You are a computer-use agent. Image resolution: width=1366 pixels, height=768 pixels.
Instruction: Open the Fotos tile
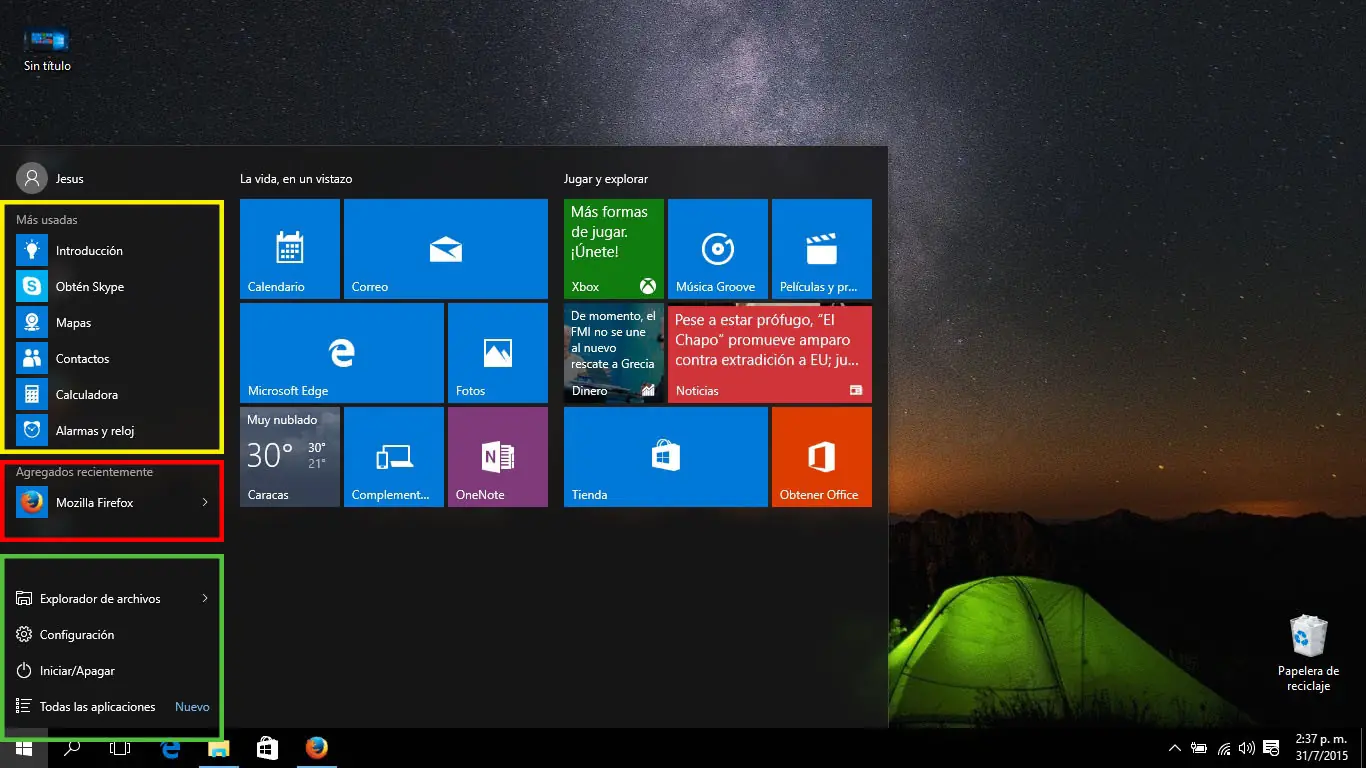coord(498,353)
